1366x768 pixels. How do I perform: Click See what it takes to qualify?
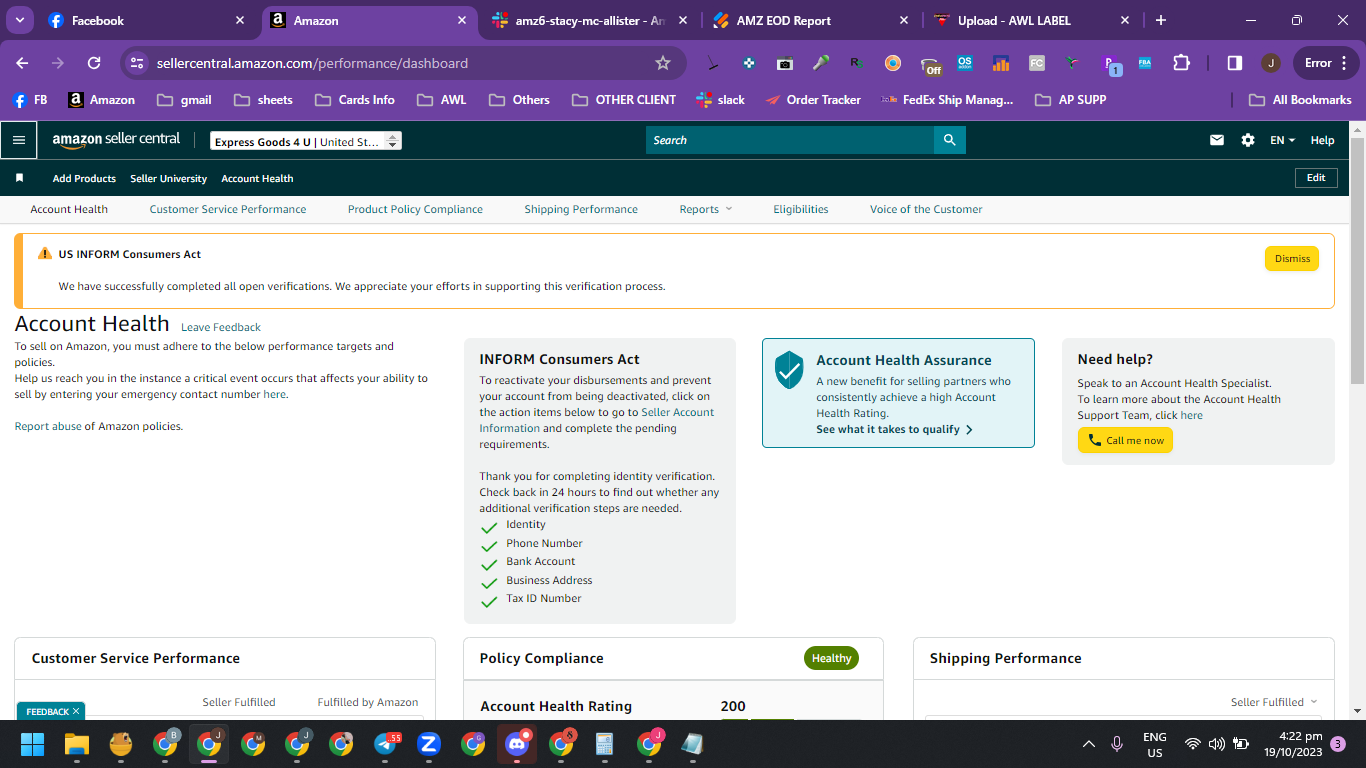point(894,429)
